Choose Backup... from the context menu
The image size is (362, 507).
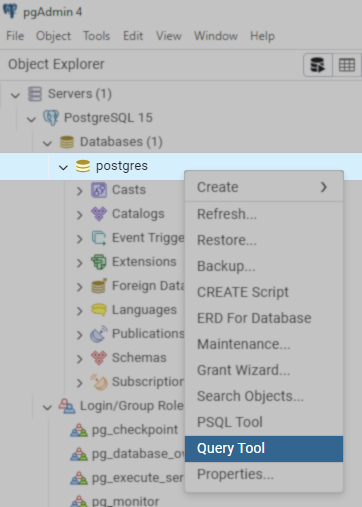tap(264, 266)
